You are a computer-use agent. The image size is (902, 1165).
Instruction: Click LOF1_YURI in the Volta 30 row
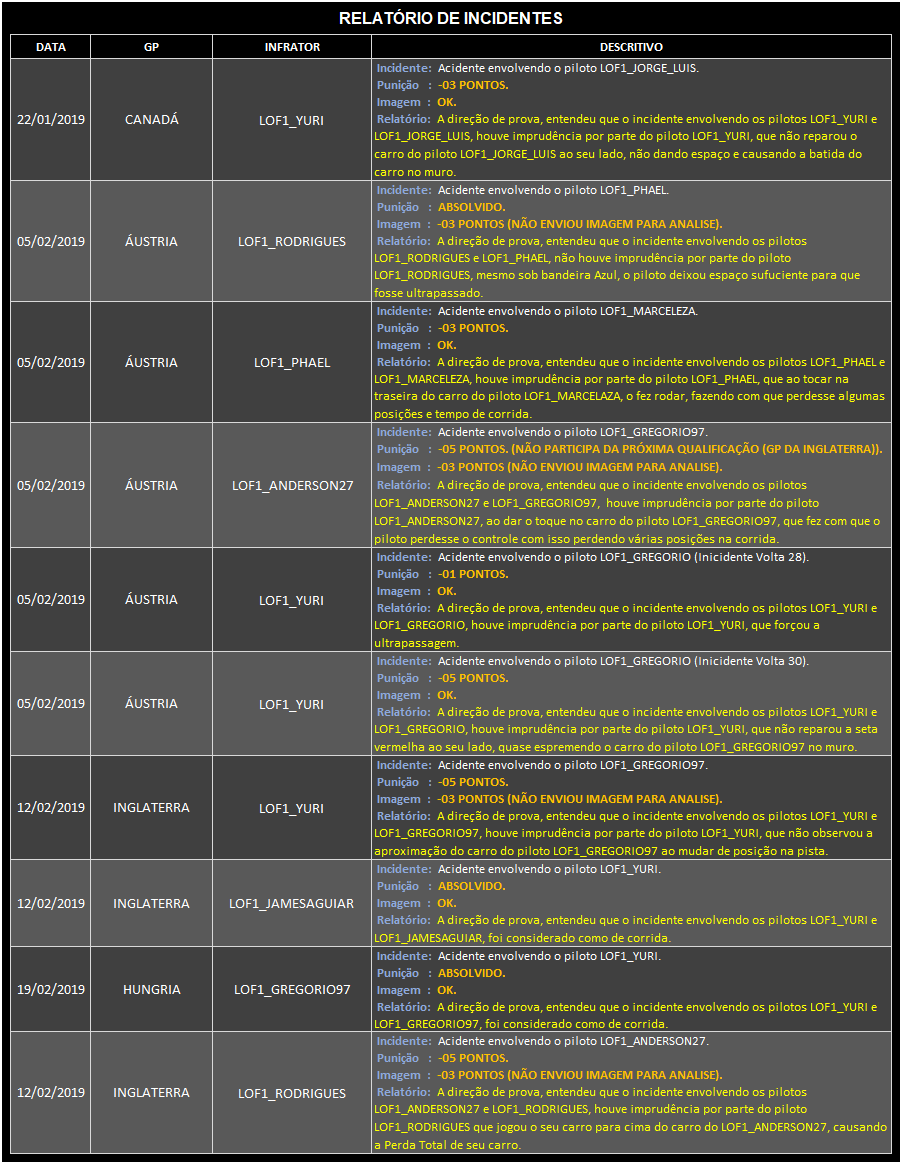point(291,704)
